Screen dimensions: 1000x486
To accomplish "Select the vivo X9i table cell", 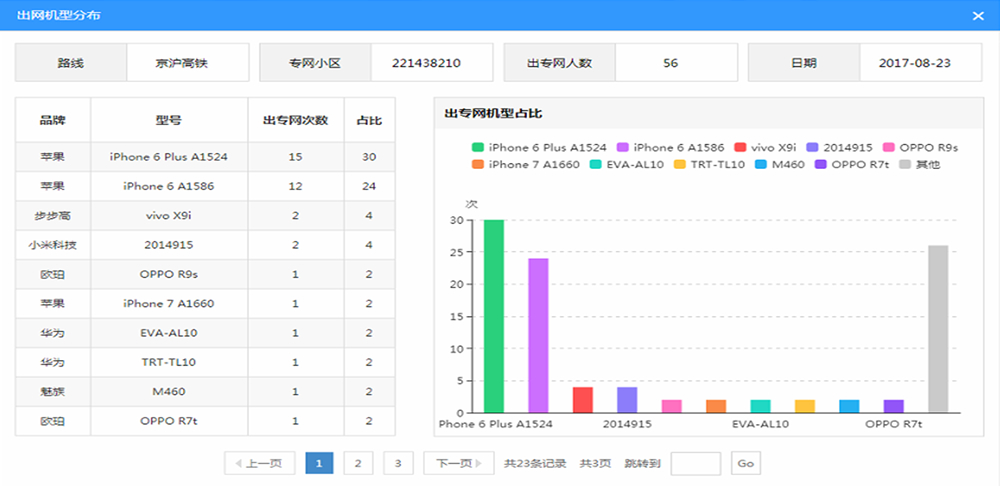I will (169, 216).
